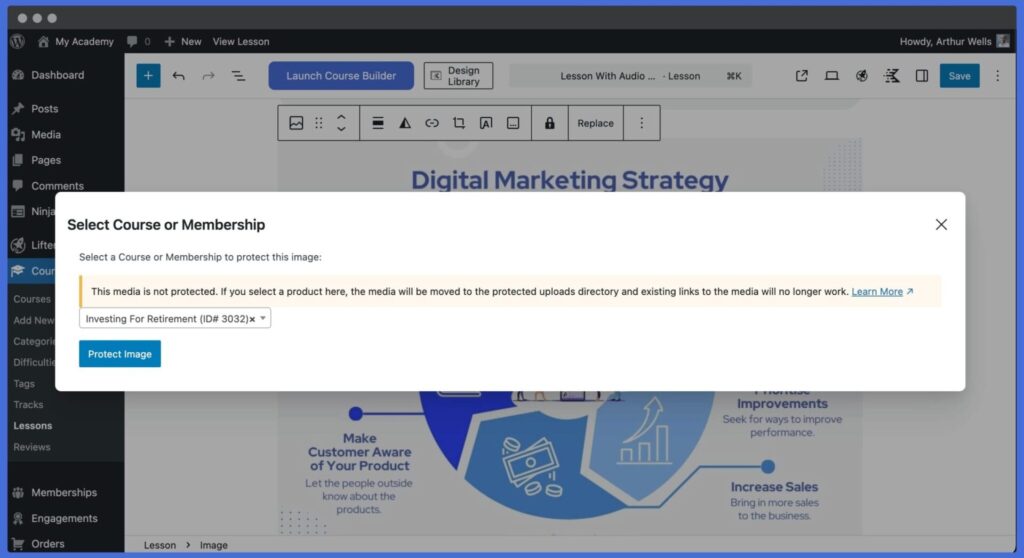Toggle the settings sidebar panel

[x=921, y=76]
